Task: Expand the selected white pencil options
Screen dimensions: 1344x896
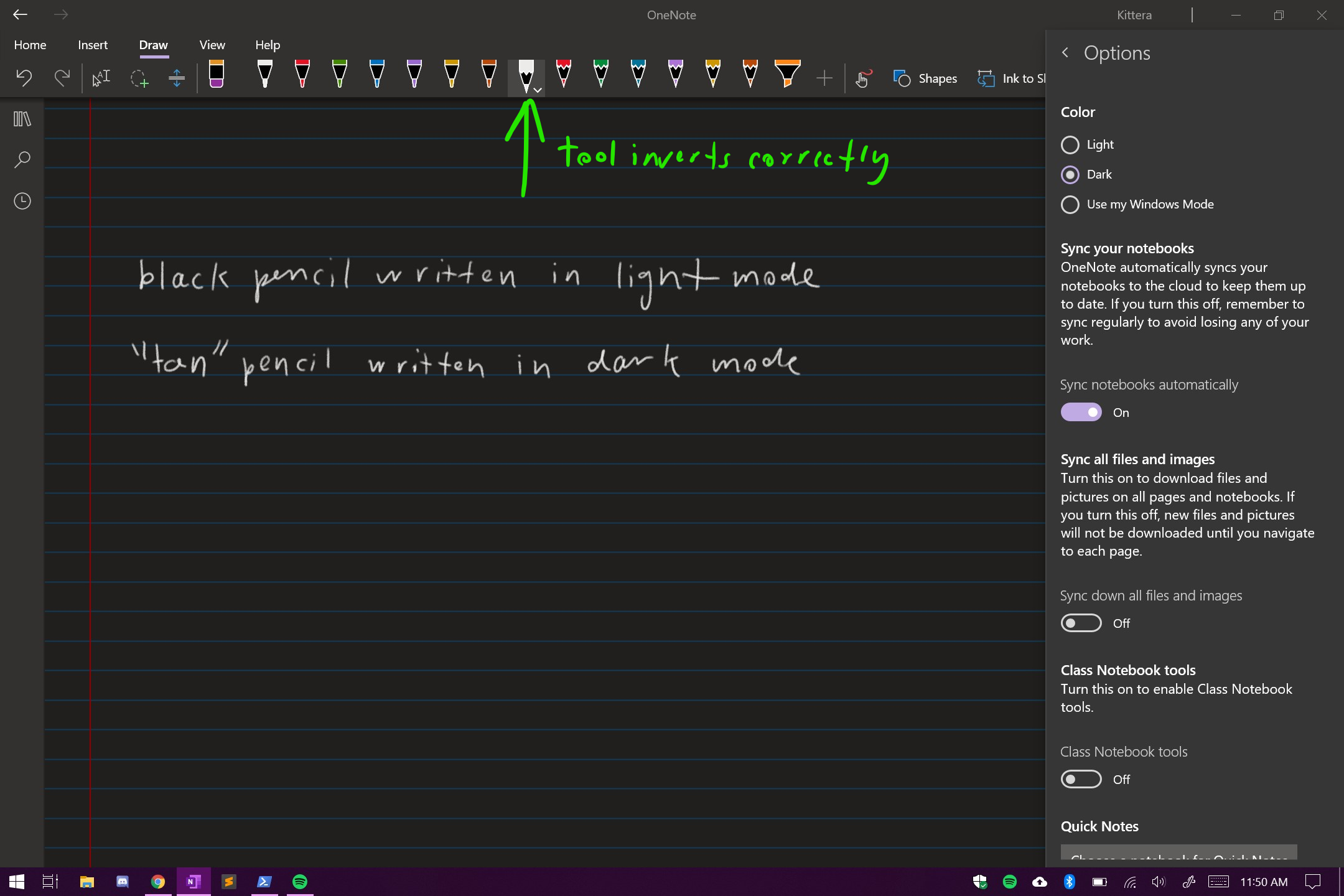Action: point(538,91)
